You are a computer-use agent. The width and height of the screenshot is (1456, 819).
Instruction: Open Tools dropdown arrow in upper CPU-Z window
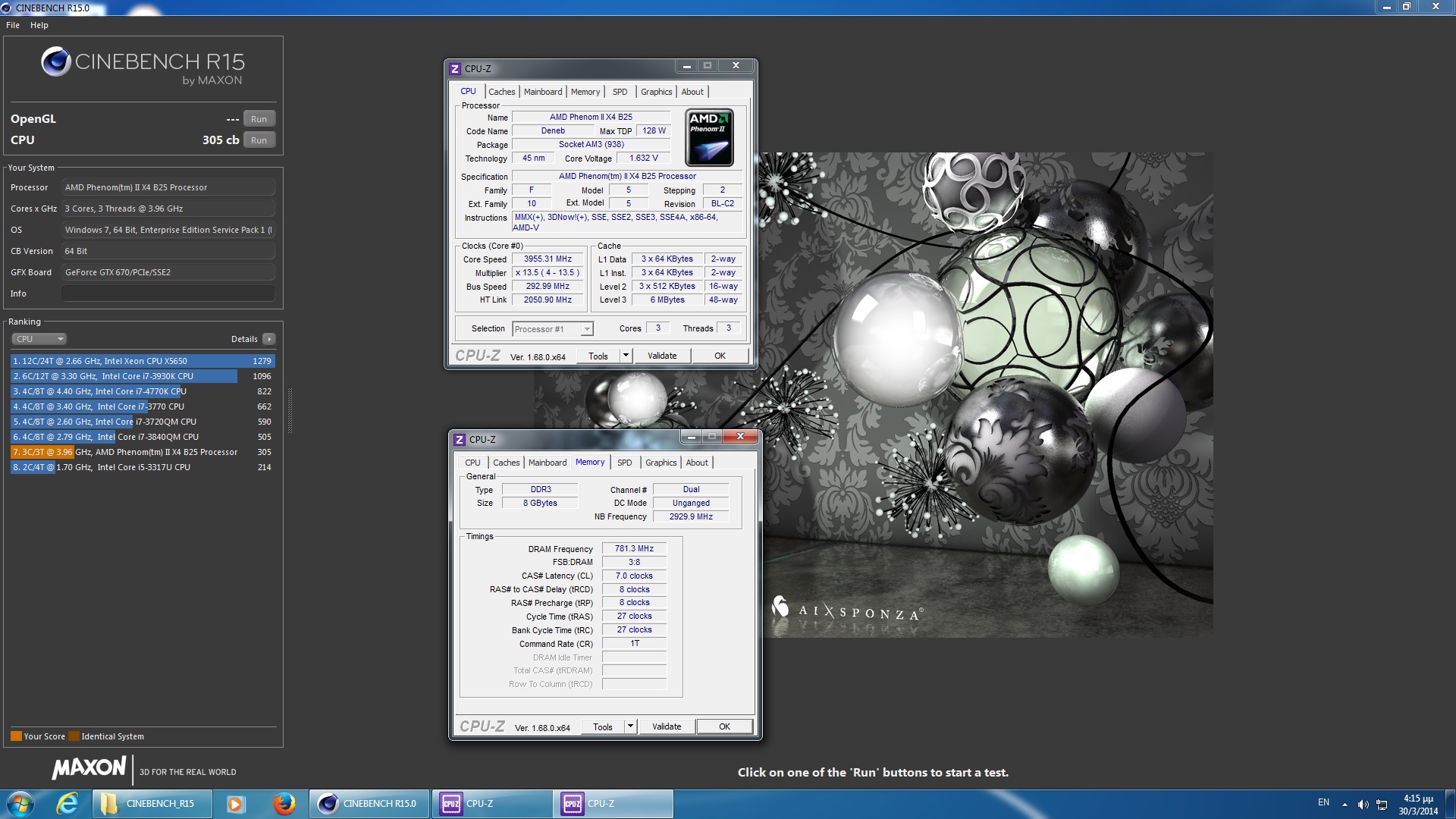click(626, 356)
